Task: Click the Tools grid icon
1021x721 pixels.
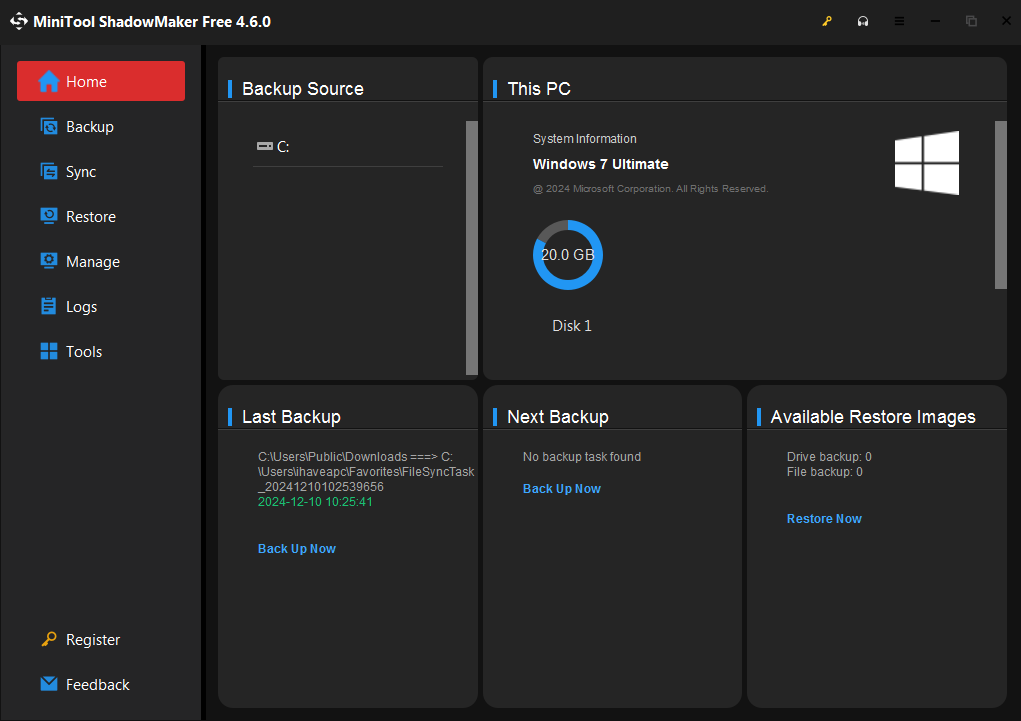Action: coord(49,351)
